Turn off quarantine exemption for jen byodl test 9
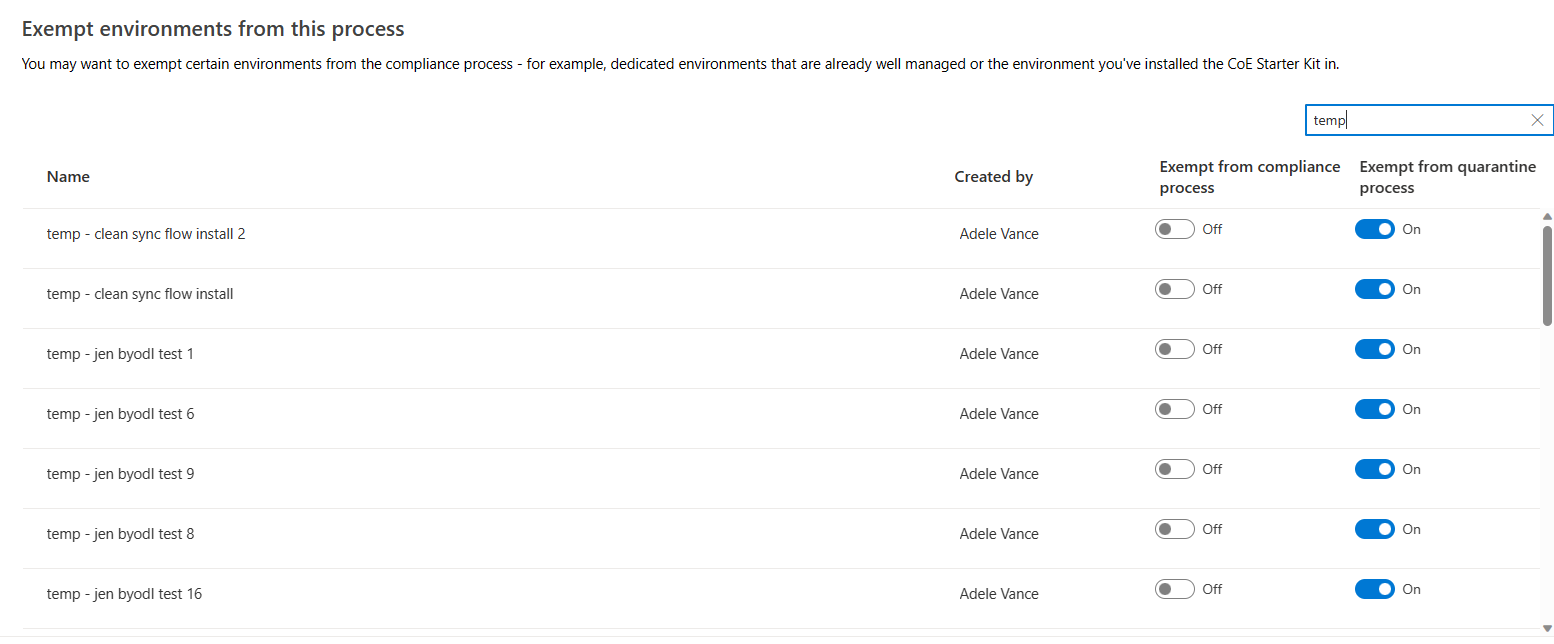 [1374, 470]
